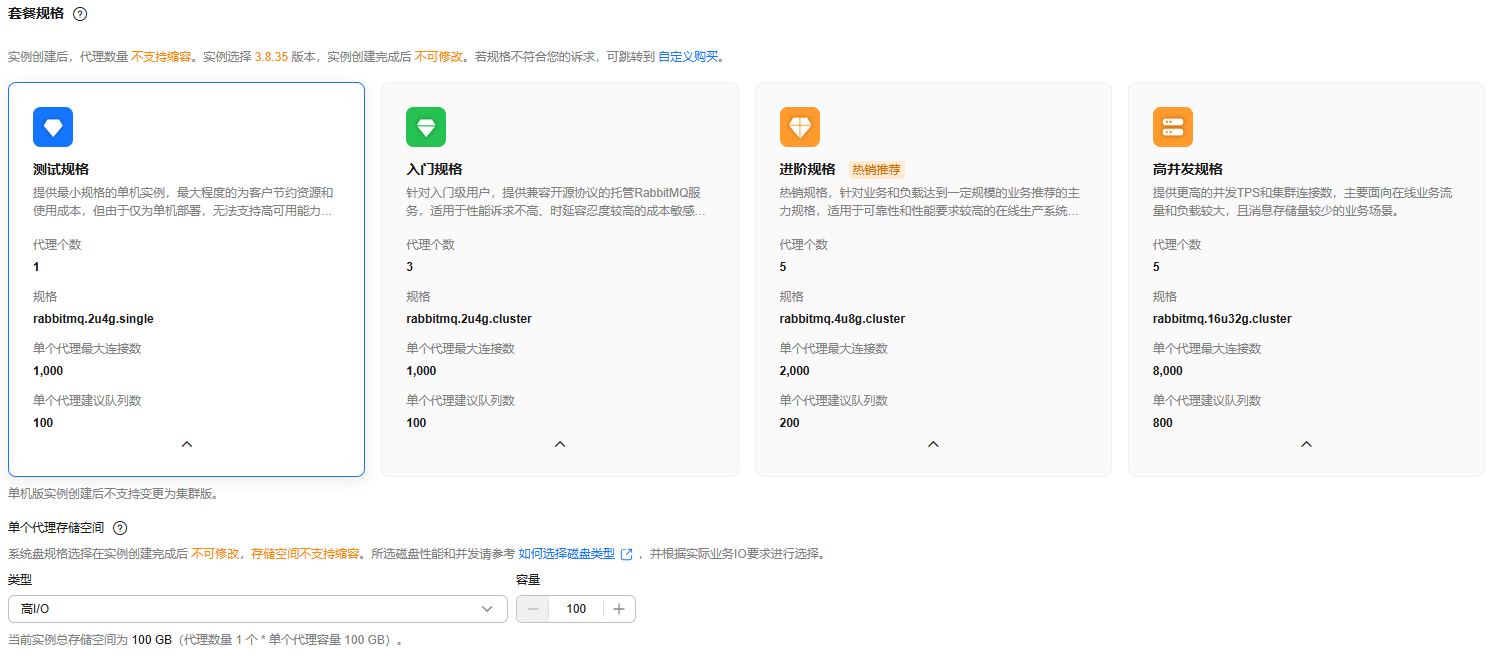Click broker count 3 in 入门规格
The width and height of the screenshot is (1498, 657).
pos(410,267)
